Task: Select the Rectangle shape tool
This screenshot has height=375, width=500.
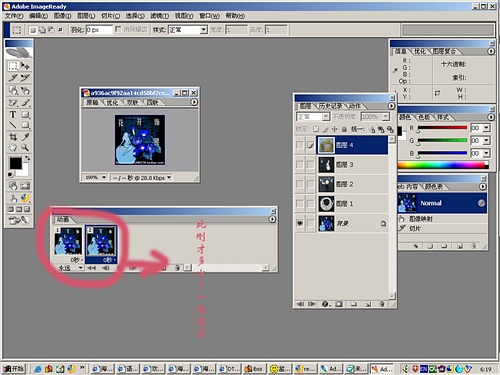Action: pyautogui.click(x=25, y=115)
